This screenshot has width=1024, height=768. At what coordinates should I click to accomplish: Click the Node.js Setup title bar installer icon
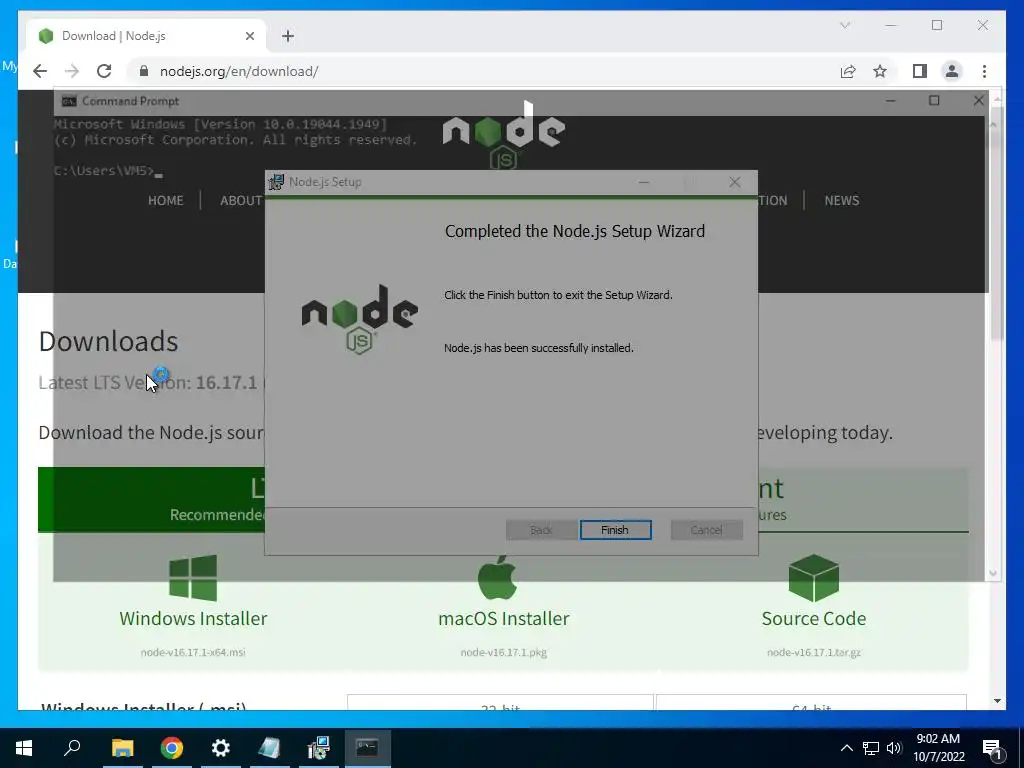coord(278,182)
